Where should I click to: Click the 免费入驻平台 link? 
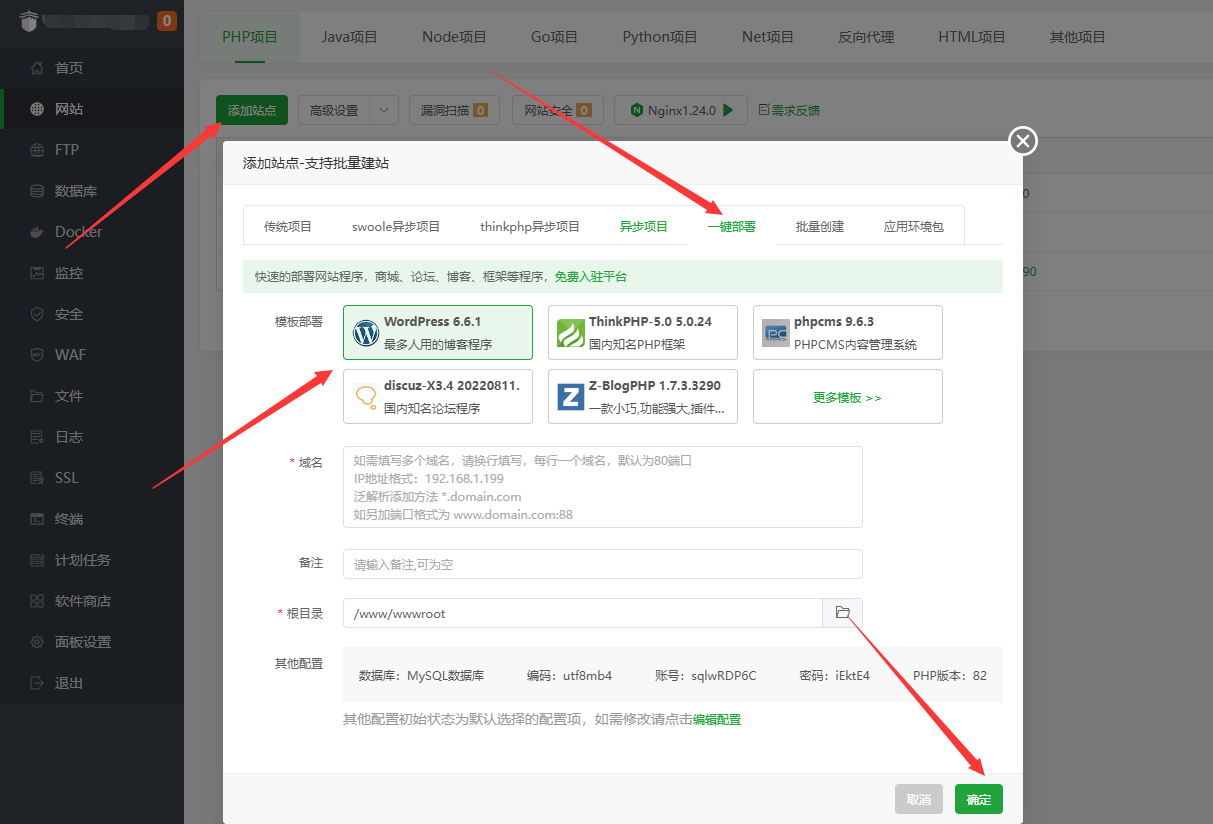pos(591,277)
